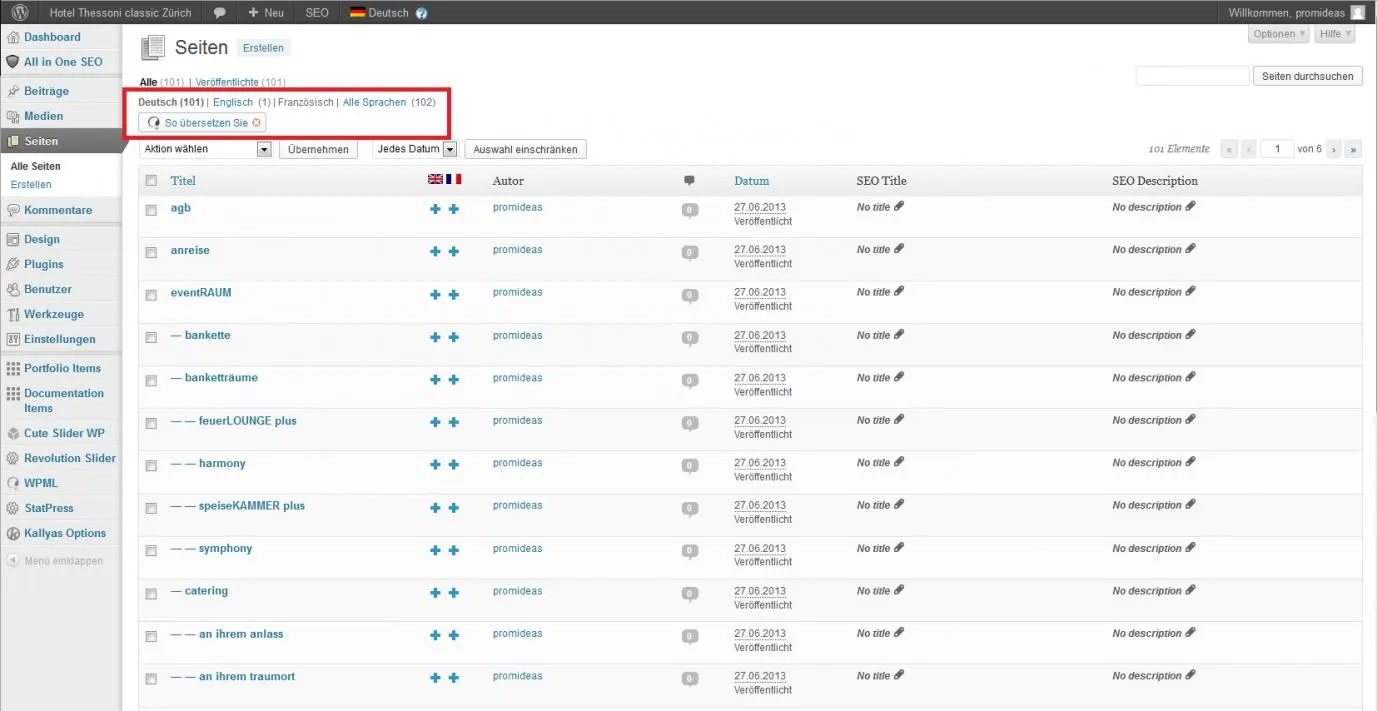Check the bankettträume row checkbox
Viewport: 1377px width, 711px height.
[151, 381]
